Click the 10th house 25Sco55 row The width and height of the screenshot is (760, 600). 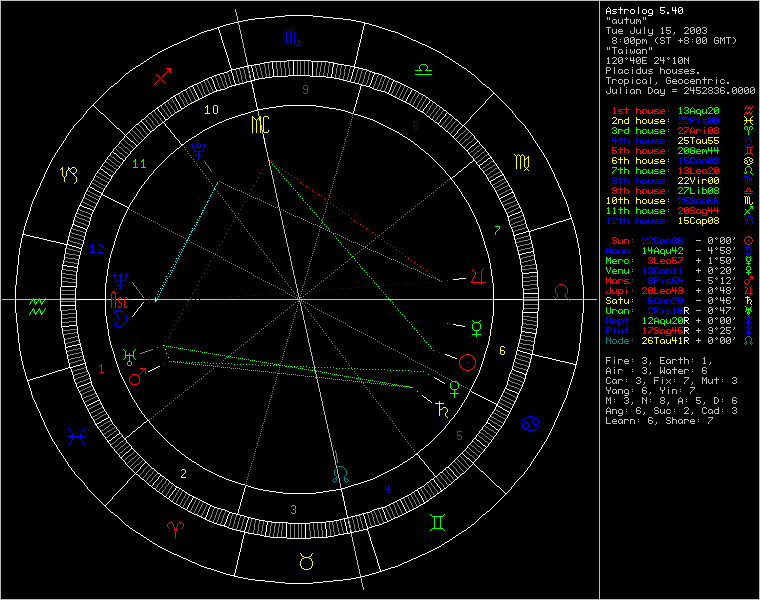pyautogui.click(x=663, y=201)
